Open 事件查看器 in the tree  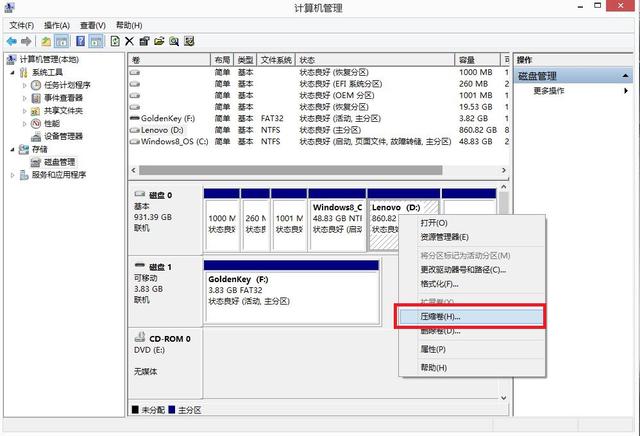pyautogui.click(x=63, y=98)
